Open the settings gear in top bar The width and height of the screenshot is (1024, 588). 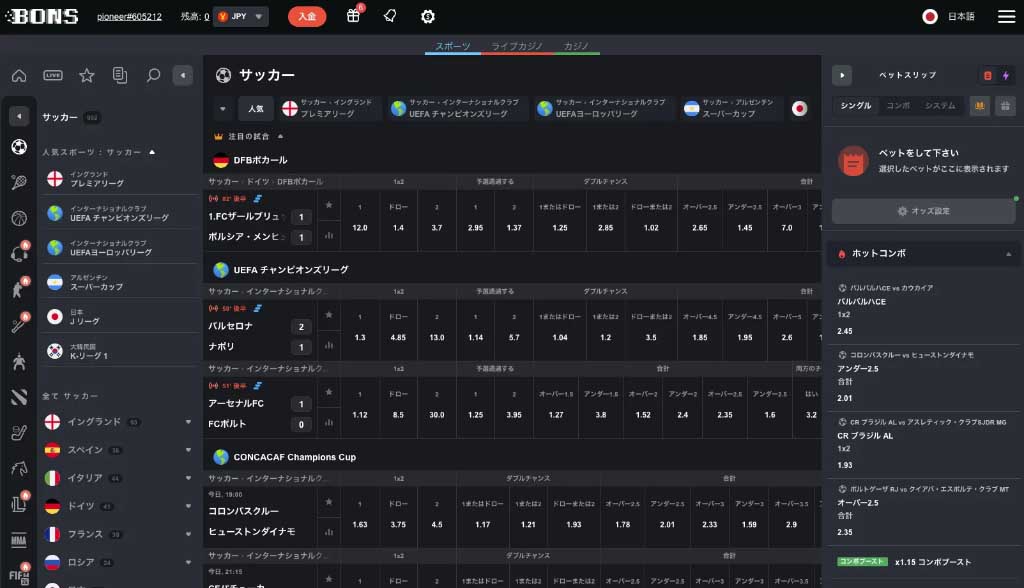point(428,16)
